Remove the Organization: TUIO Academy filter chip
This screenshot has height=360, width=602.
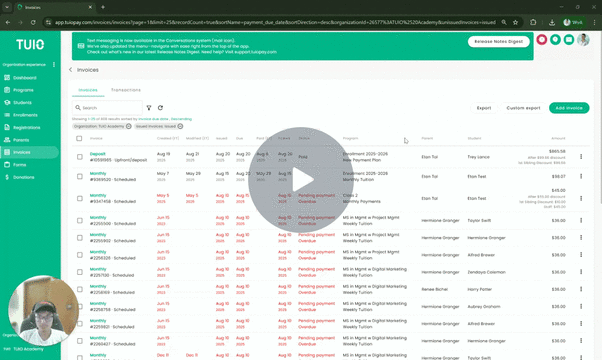[x=129, y=126]
